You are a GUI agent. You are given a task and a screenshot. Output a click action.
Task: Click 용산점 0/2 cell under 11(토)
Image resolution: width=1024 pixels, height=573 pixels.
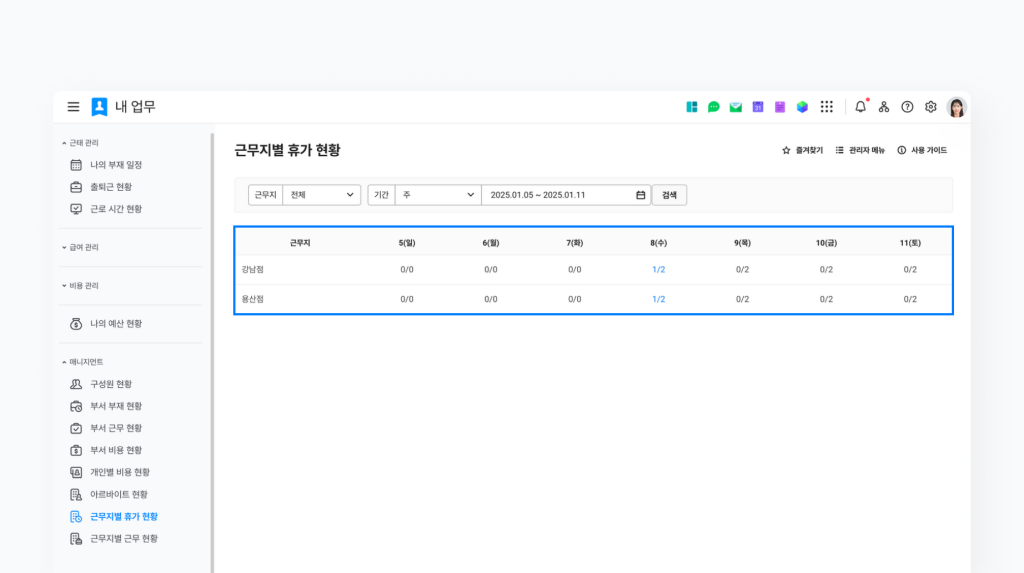910,299
